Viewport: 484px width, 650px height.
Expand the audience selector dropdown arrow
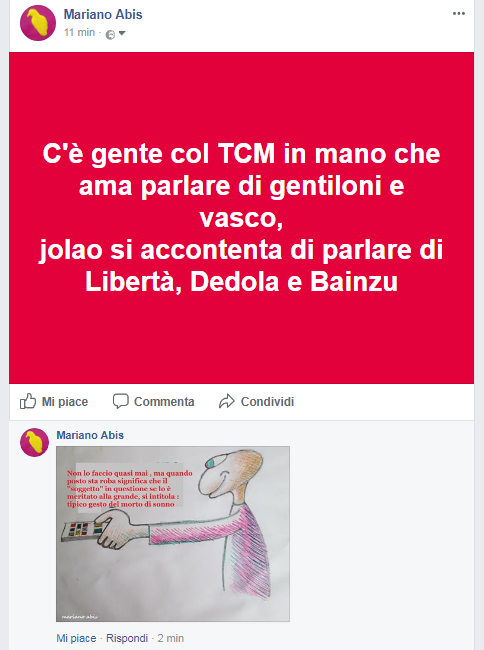click(x=122, y=33)
